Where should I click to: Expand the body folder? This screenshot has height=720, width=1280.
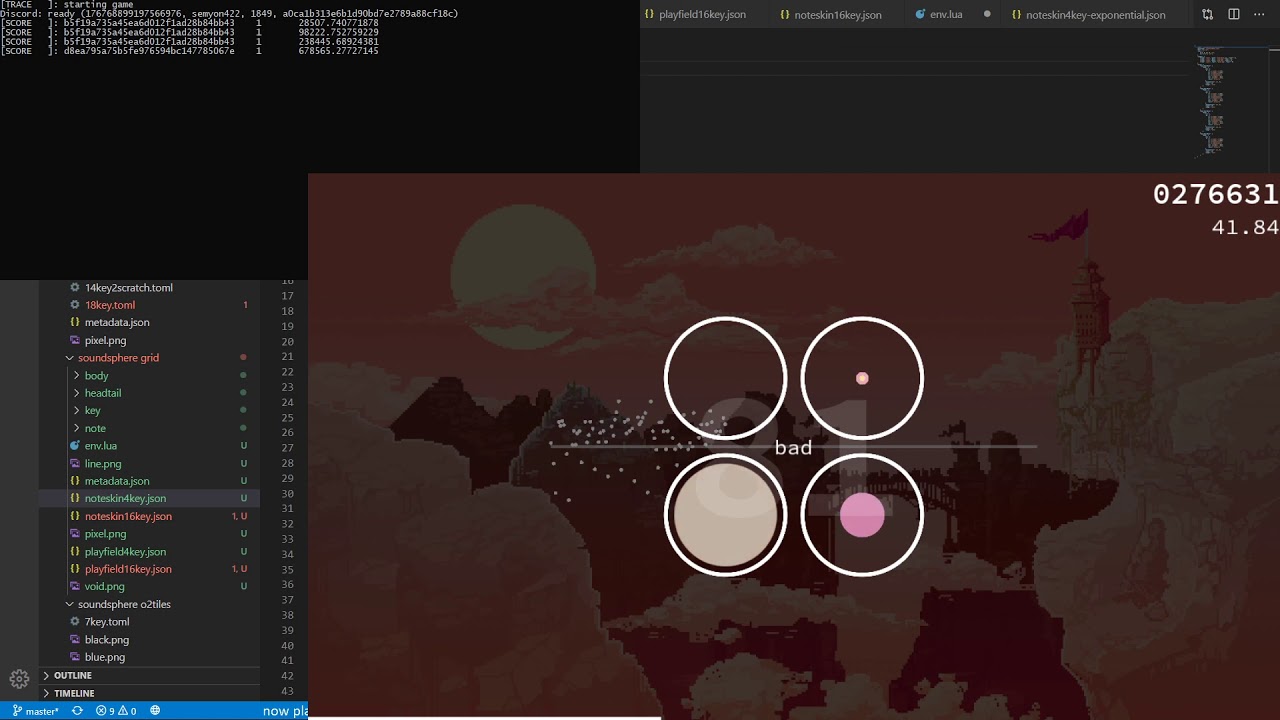click(76, 376)
